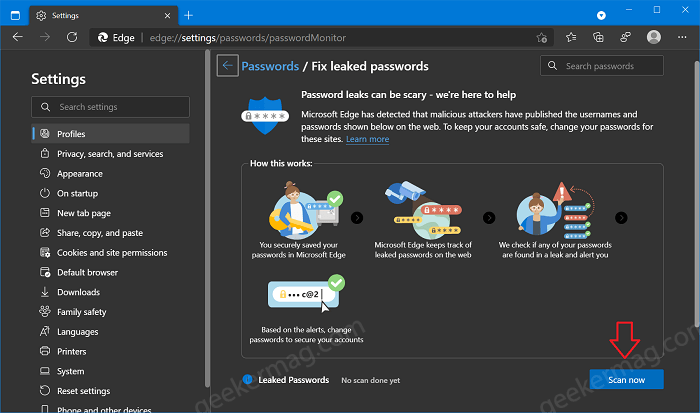Click the Reset settings sidebar icon
The height and width of the screenshot is (413, 700).
click(45, 390)
